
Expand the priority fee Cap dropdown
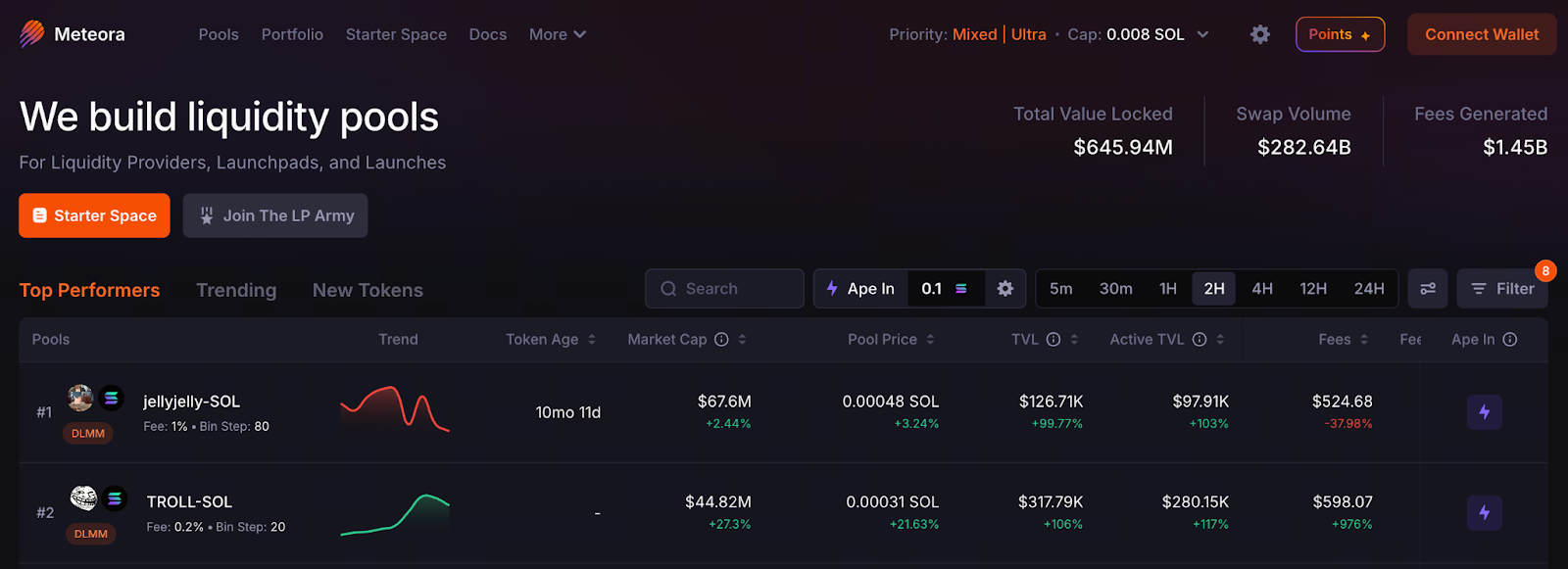pos(1202,34)
